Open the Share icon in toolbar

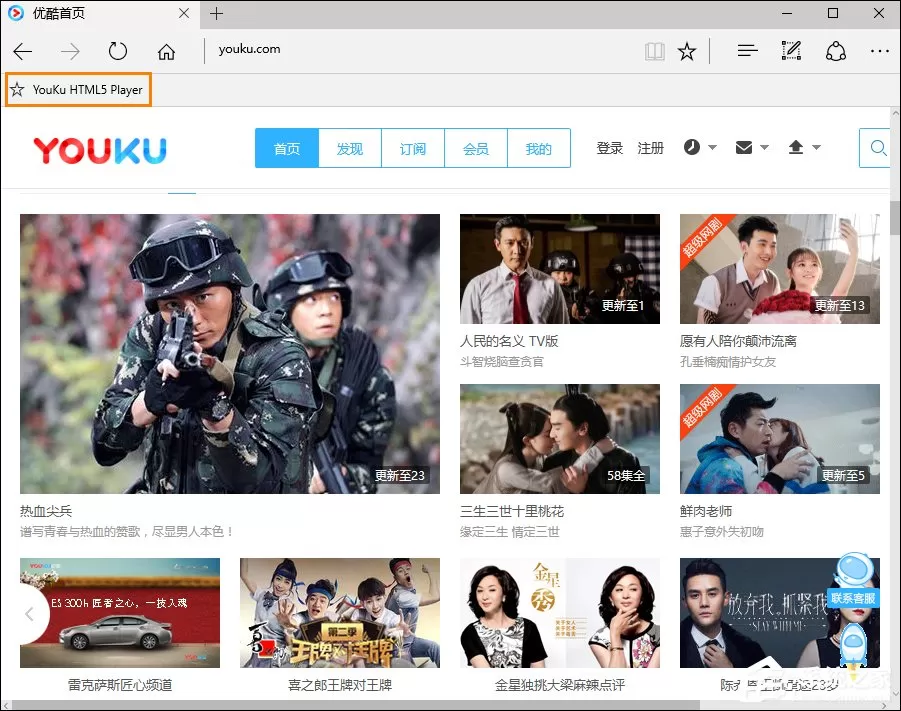836,51
